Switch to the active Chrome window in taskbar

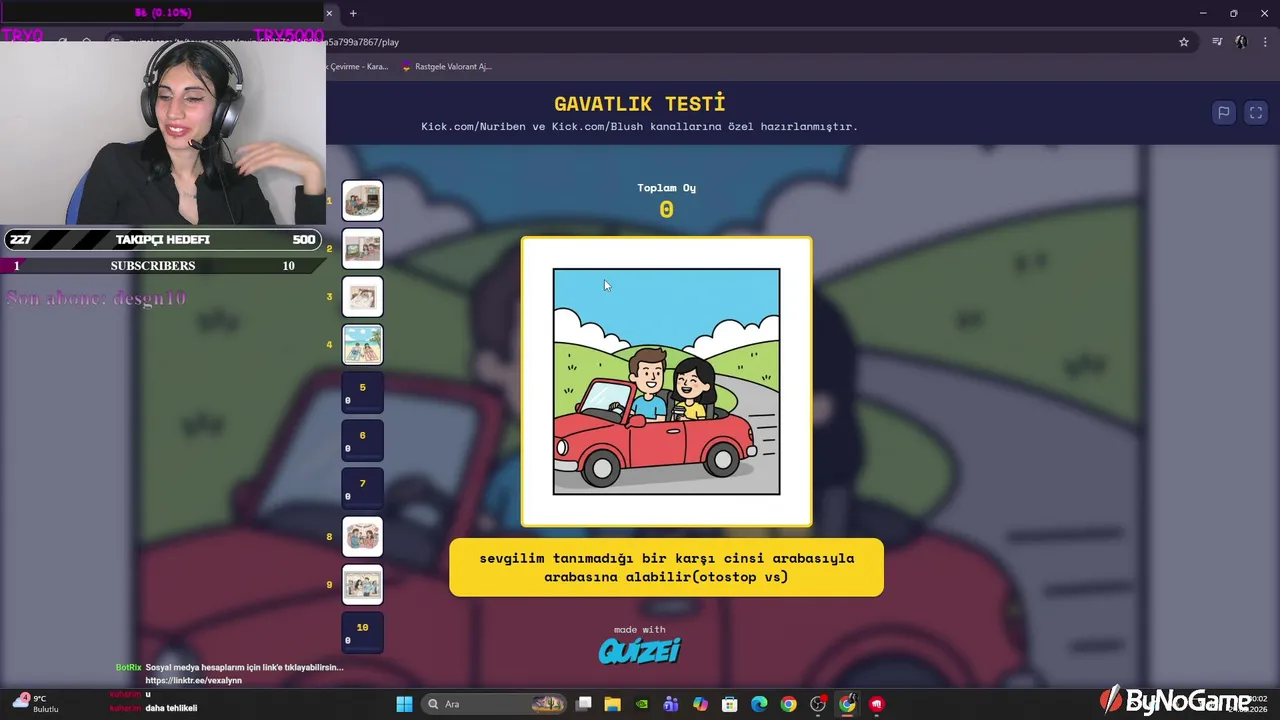pyautogui.click(x=847, y=704)
